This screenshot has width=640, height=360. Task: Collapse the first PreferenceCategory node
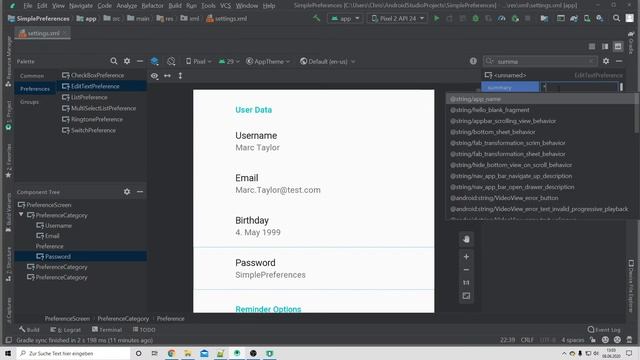(x=21, y=215)
